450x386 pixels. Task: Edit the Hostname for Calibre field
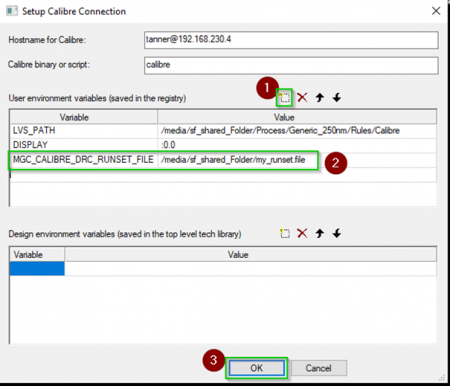click(291, 40)
